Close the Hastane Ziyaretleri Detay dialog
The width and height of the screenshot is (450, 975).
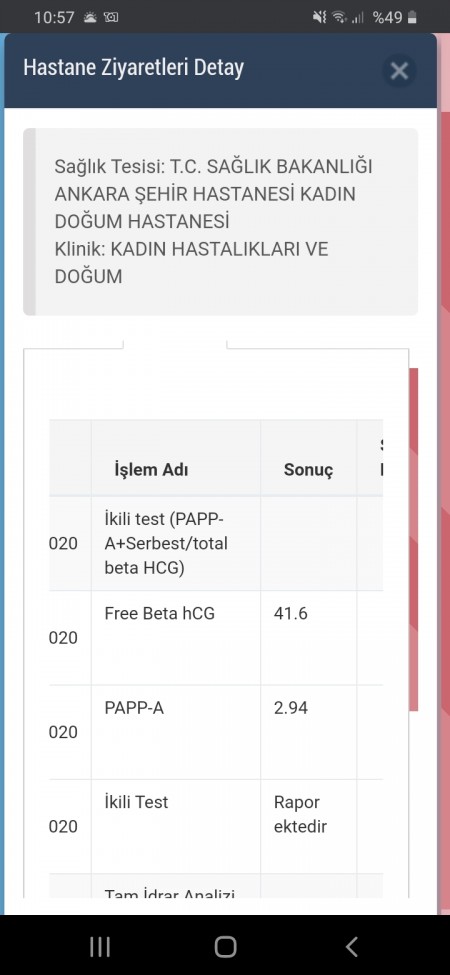[x=398, y=71]
